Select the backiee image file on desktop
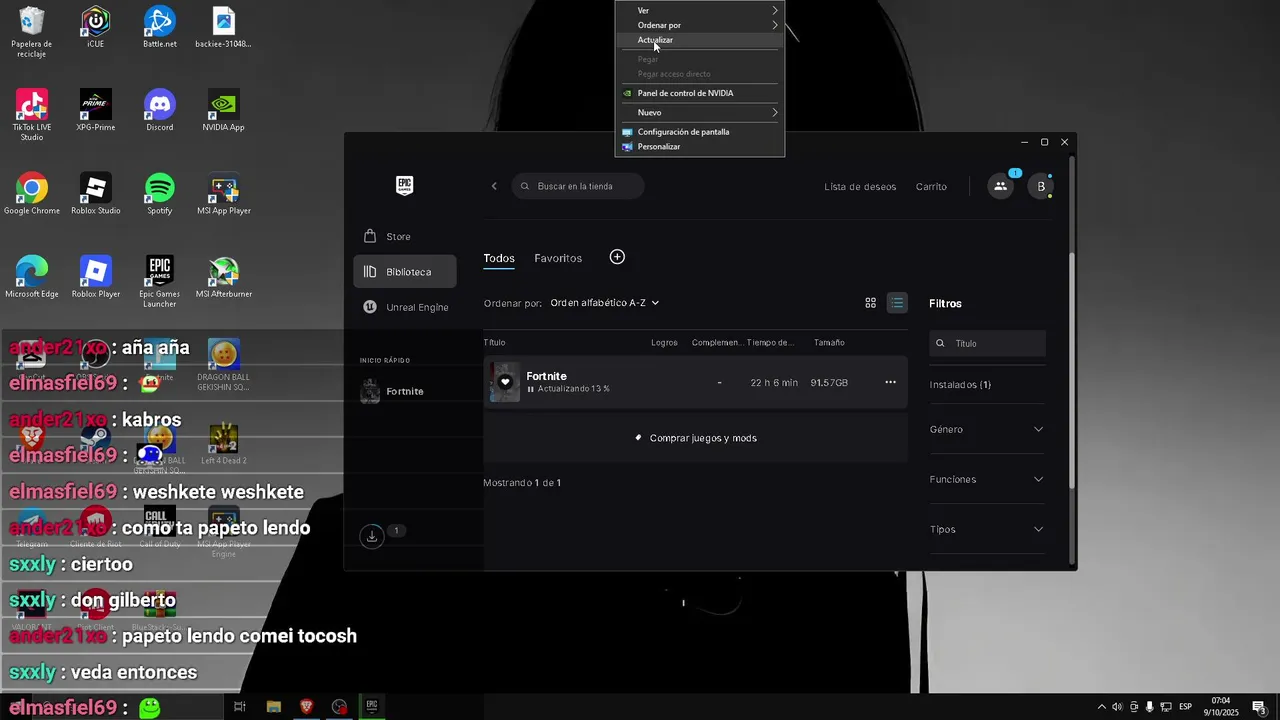 223,27
